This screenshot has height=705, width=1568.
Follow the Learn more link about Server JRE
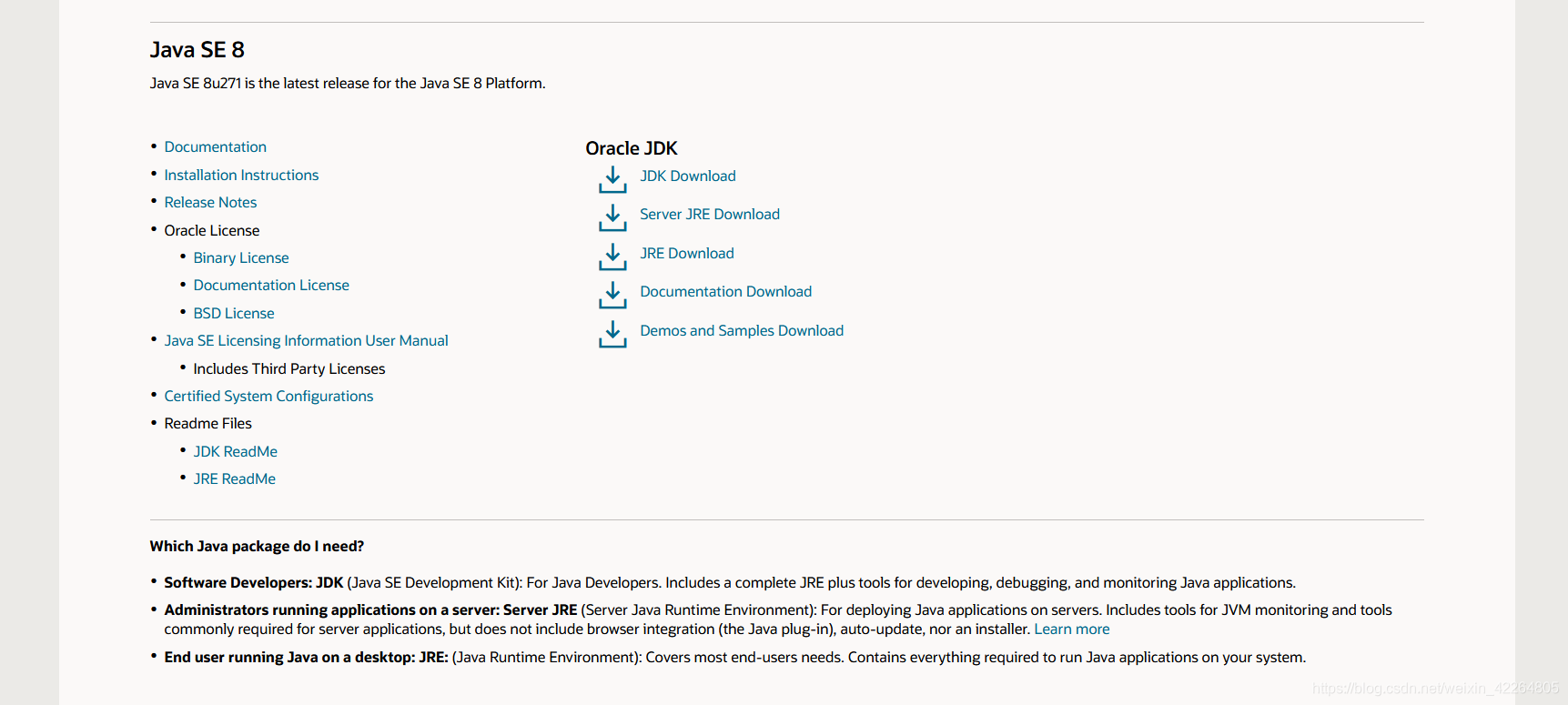1072,629
